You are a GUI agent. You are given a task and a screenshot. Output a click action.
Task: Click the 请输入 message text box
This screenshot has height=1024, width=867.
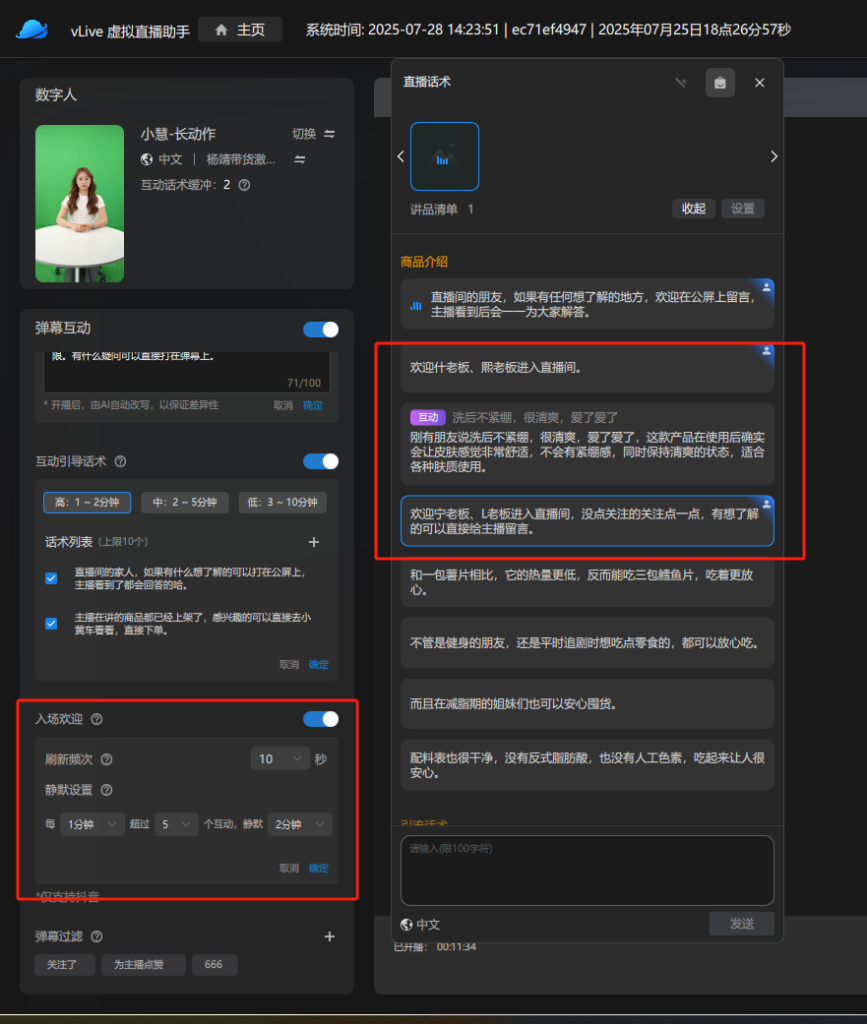(587, 870)
